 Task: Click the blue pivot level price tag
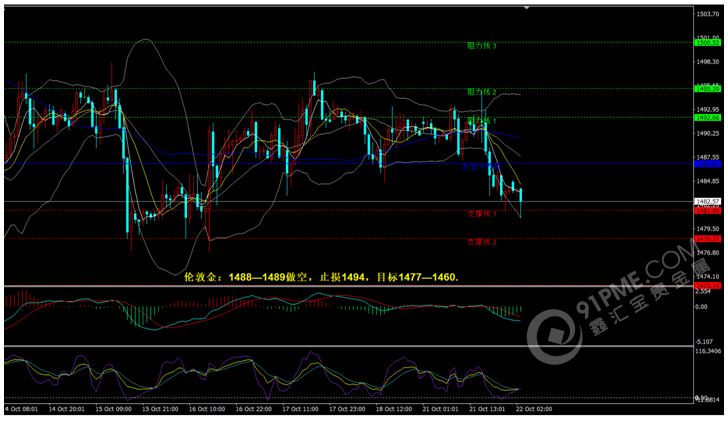[708, 164]
